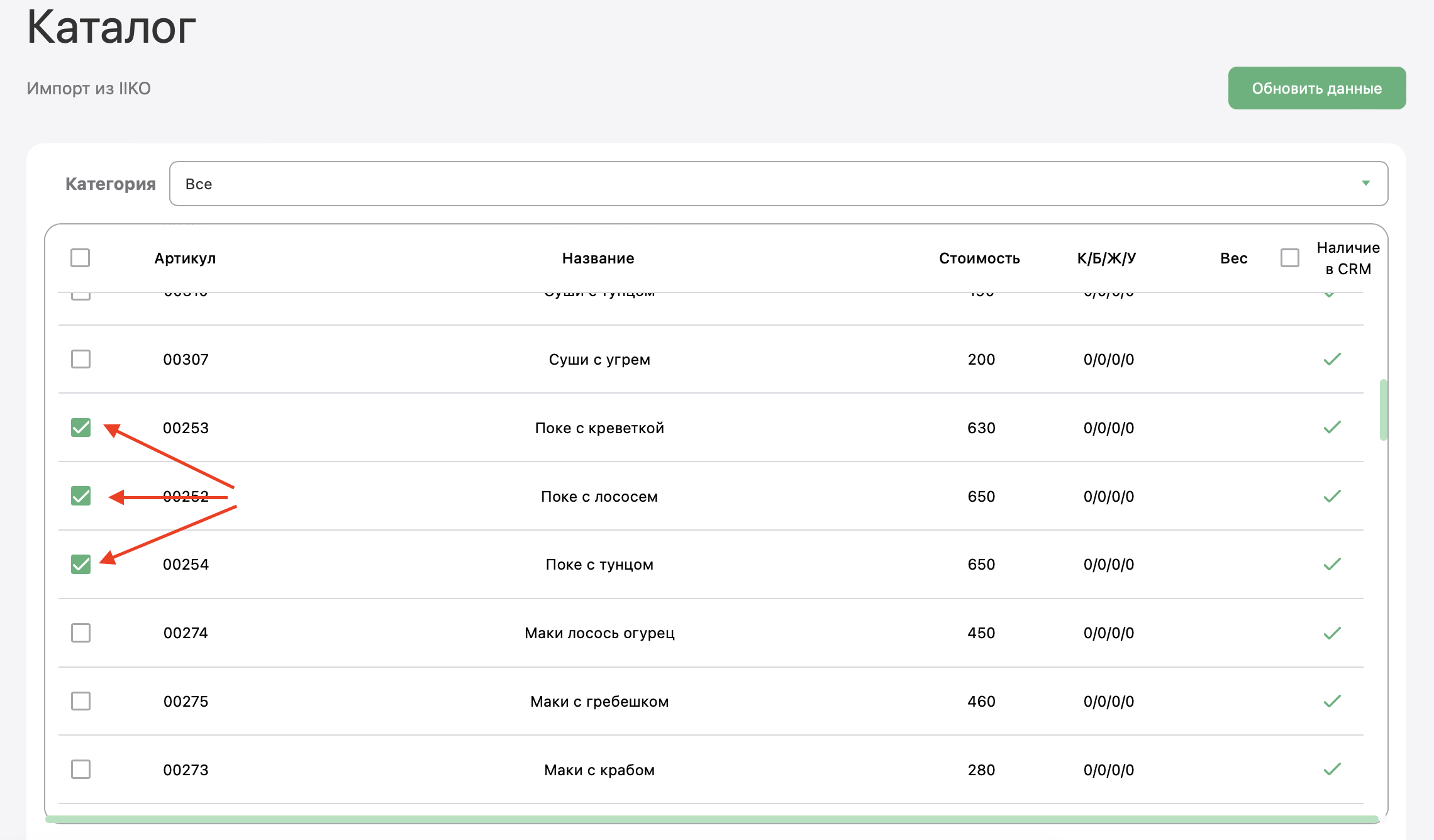Screen dimensions: 1434x840
Task: Check the Суши с угрем row checkbox
Action: tap(81, 359)
